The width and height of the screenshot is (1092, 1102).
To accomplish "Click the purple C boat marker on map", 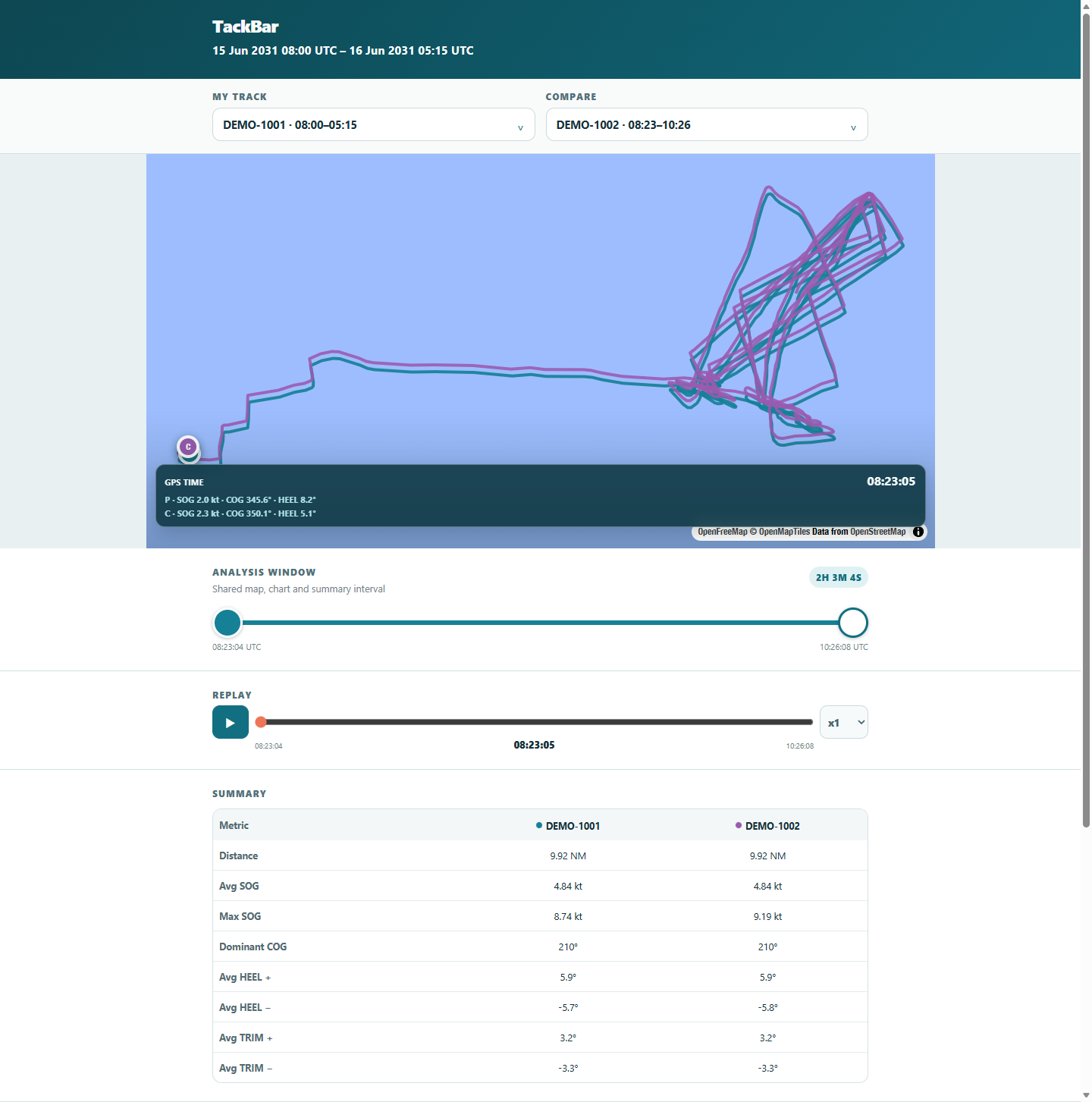I will coord(188,447).
